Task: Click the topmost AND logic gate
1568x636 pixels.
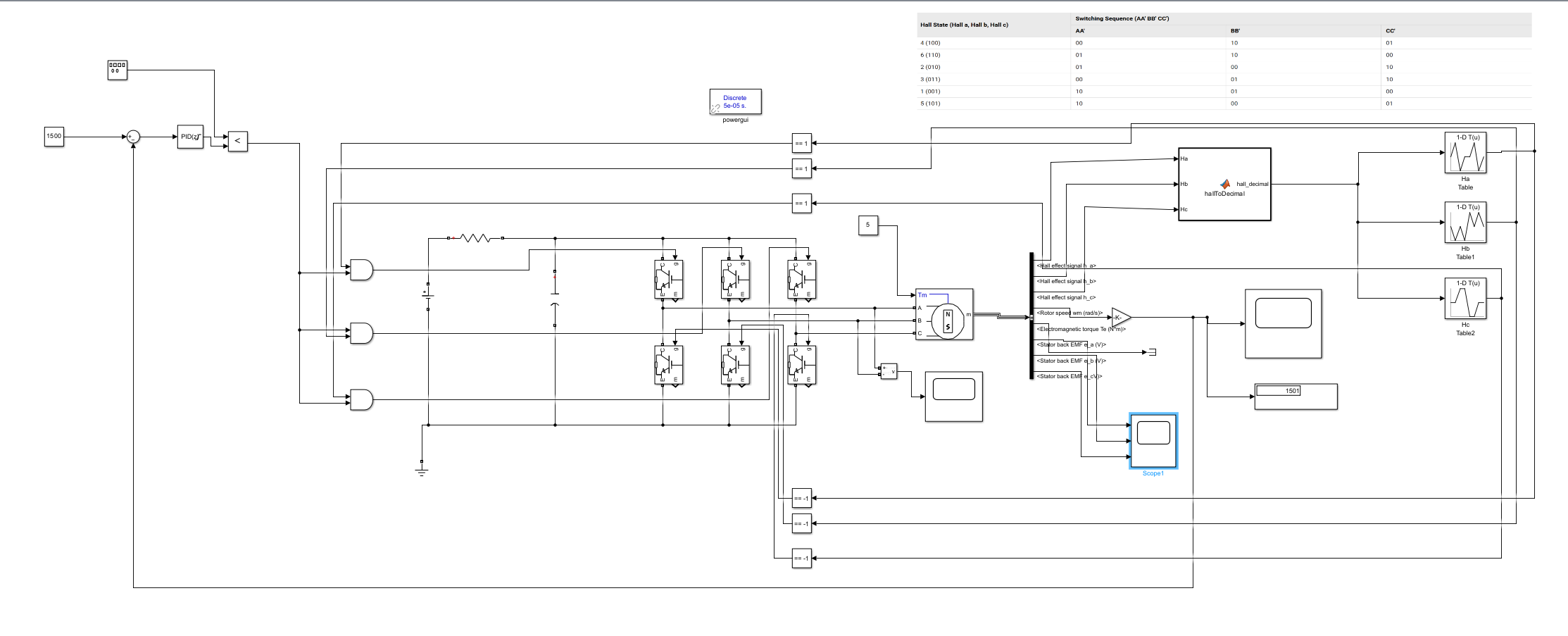Action: (361, 270)
